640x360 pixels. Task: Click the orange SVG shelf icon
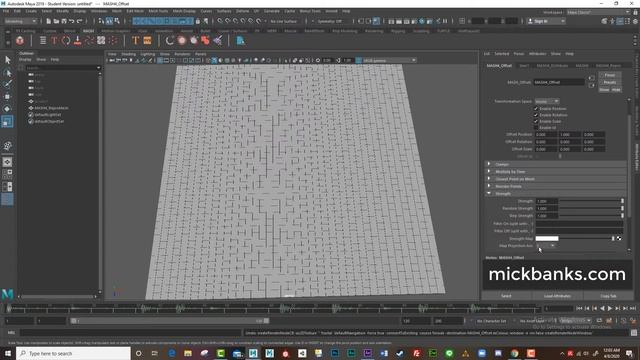coord(147,40)
